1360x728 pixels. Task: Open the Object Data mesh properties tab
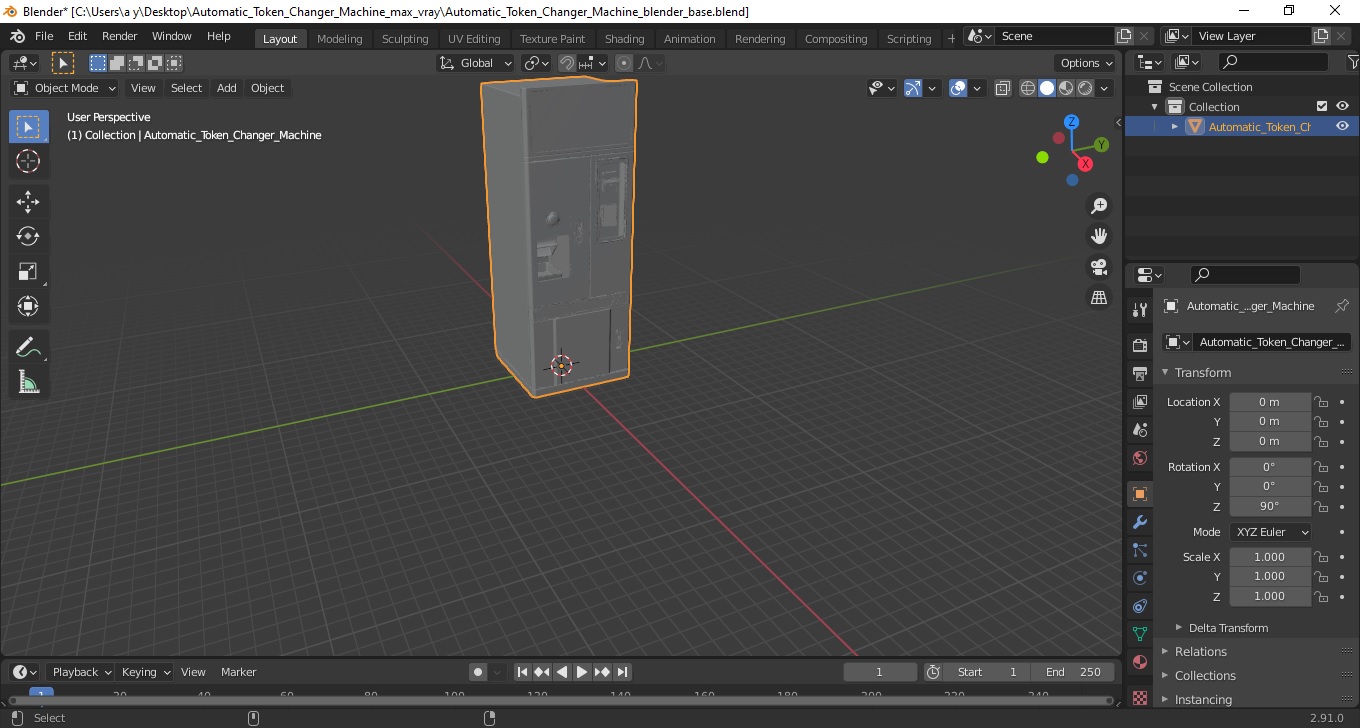click(1139, 634)
